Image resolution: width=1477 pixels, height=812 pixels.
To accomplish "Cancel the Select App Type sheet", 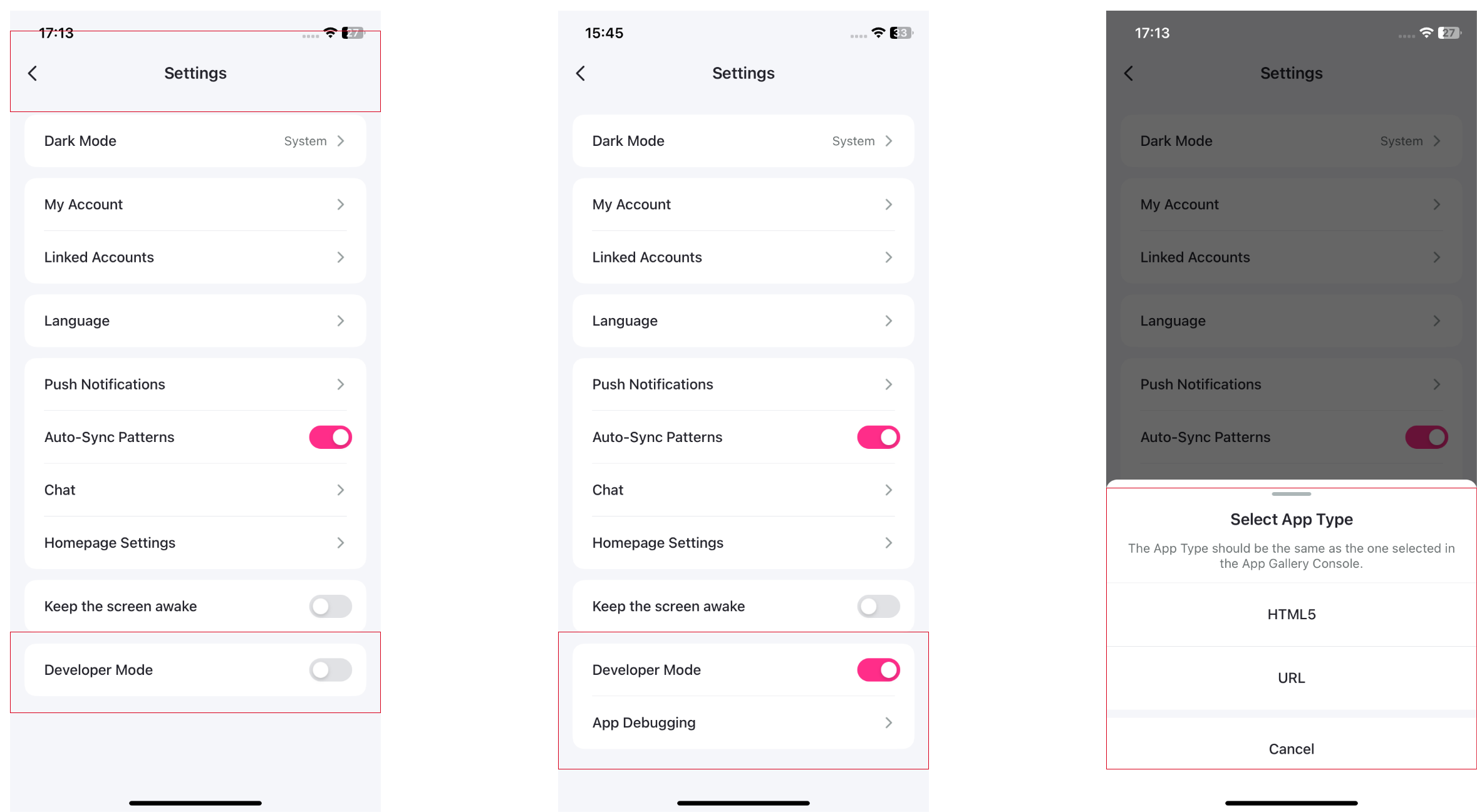I will (1291, 749).
